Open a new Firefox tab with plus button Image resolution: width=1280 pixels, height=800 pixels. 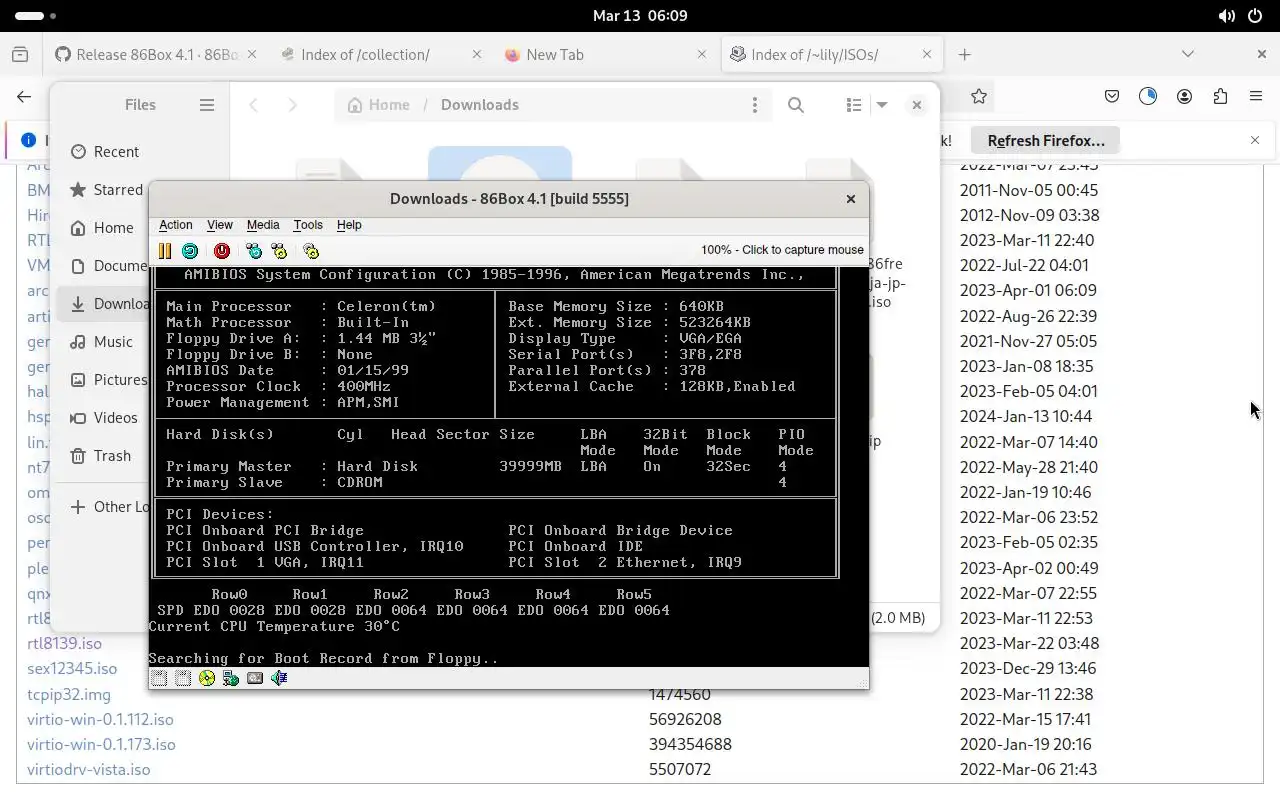coord(965,55)
